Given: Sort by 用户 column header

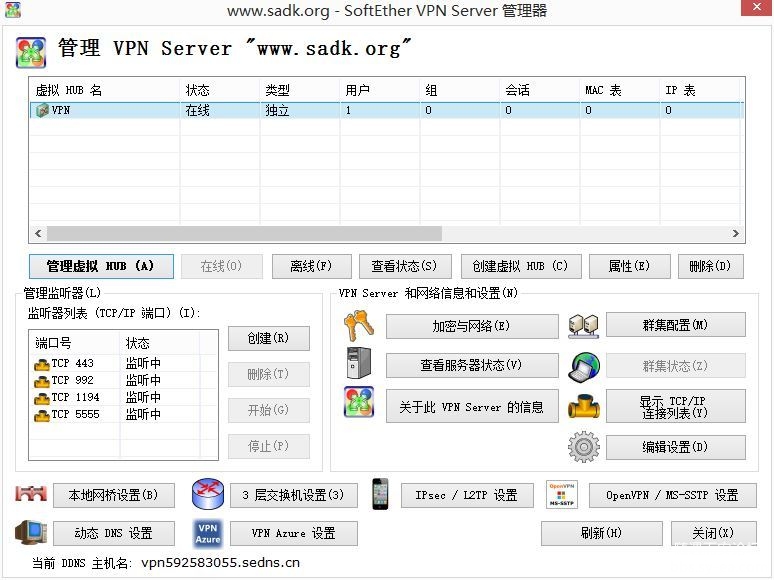Looking at the screenshot, I should (x=380, y=90).
